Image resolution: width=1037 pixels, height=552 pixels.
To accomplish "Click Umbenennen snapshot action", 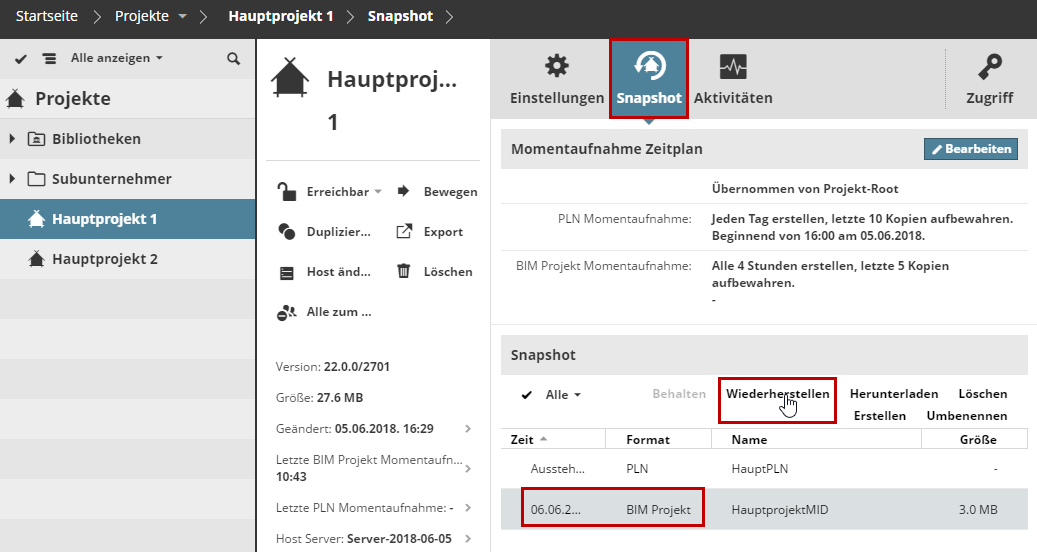I will [x=967, y=416].
